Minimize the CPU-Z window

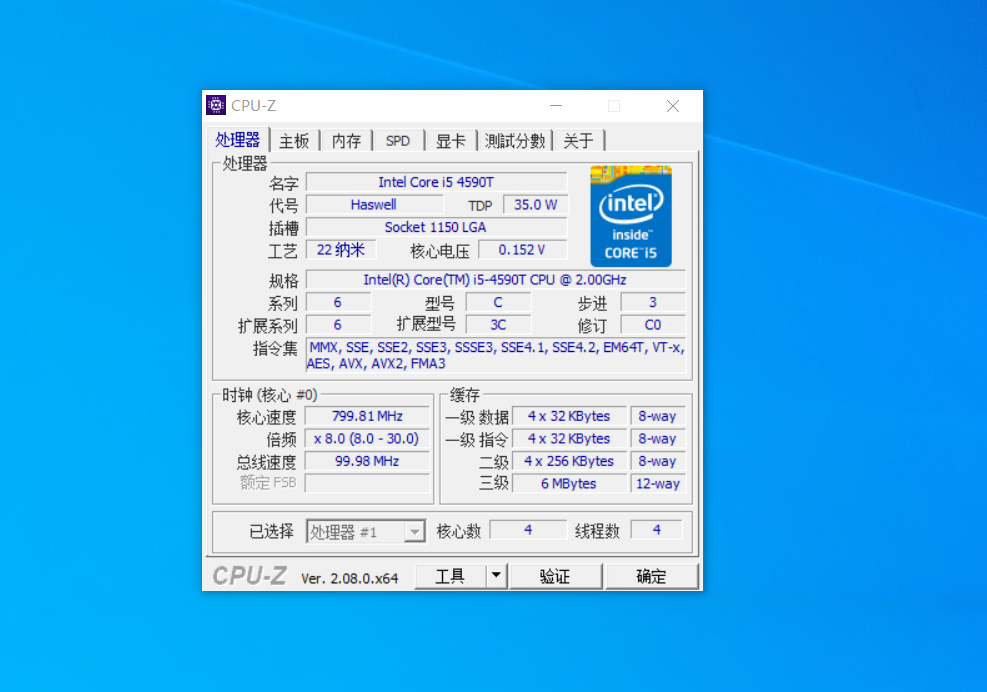(x=556, y=106)
